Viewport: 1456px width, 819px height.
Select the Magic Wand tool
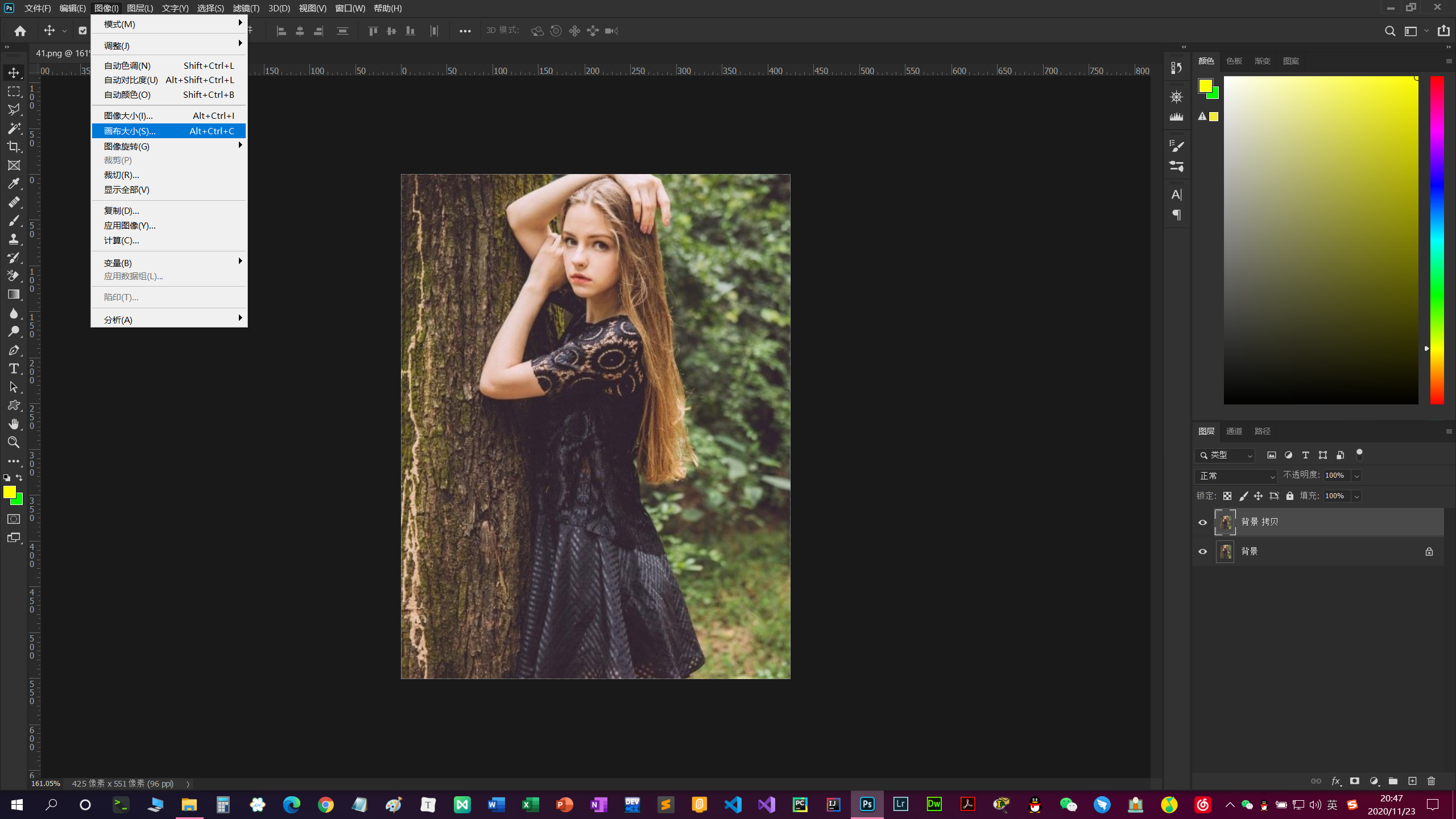[14, 128]
